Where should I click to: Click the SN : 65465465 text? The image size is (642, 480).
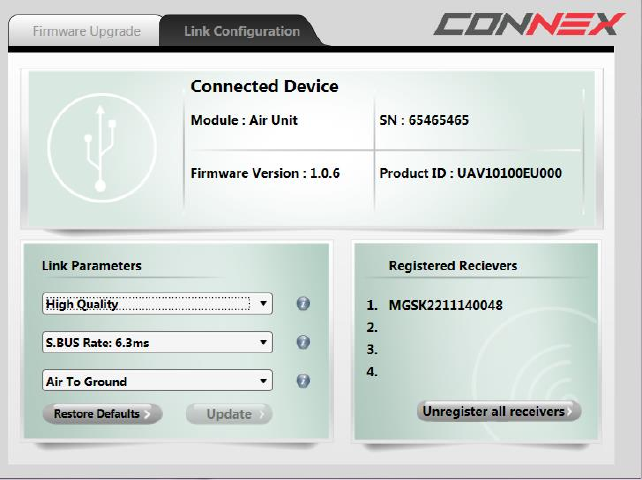424,120
